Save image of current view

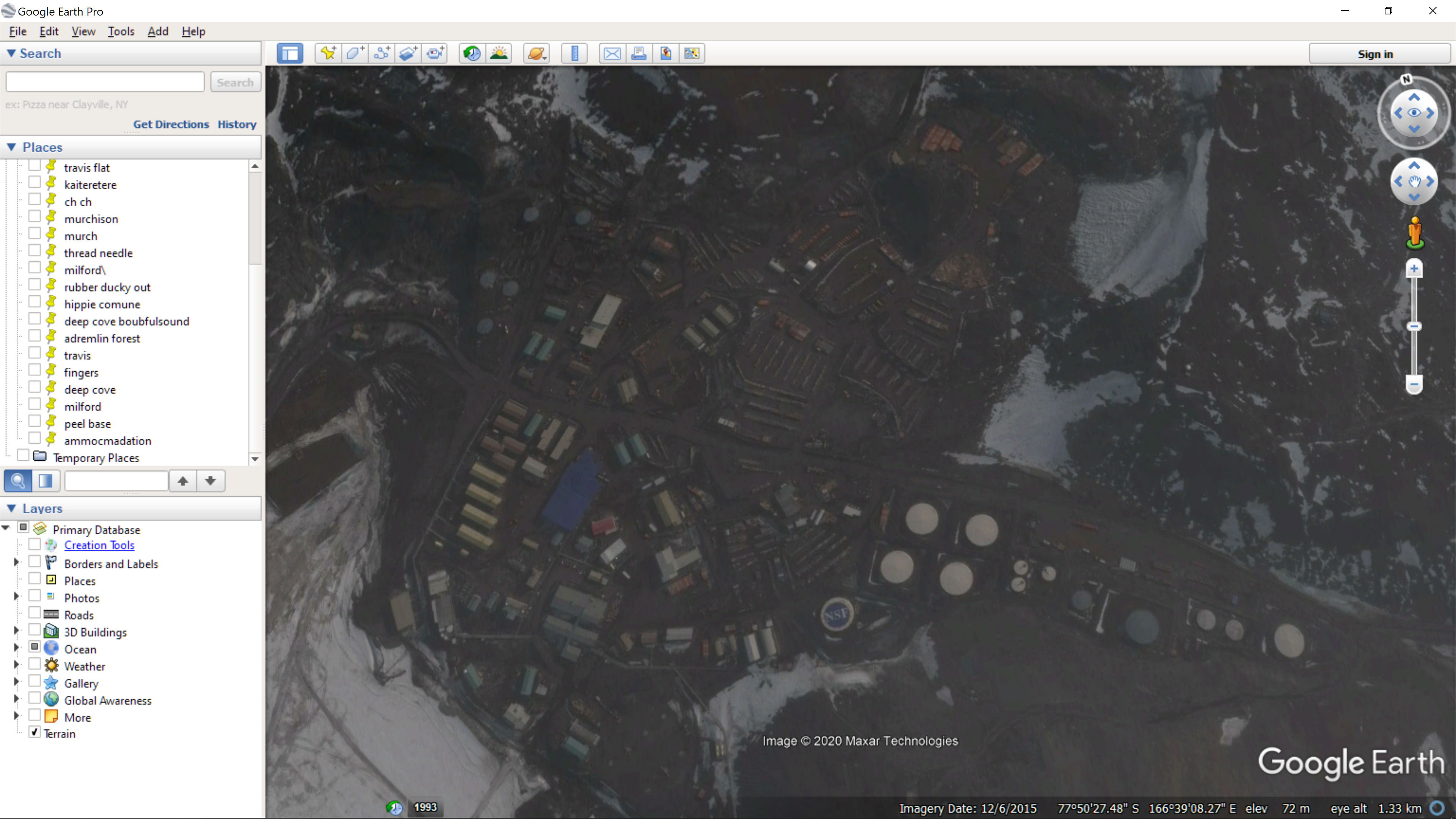click(666, 54)
